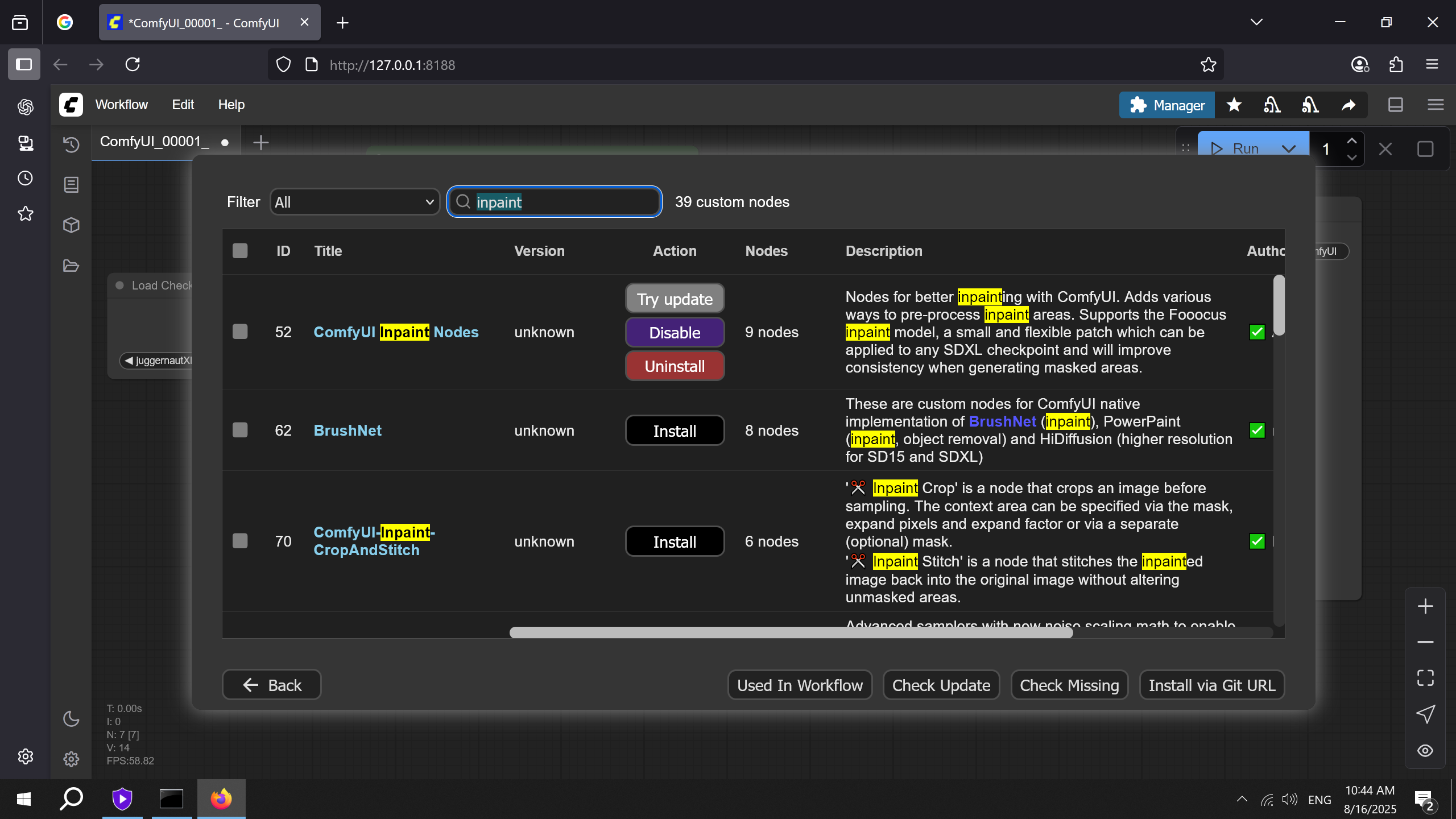Screen dimensions: 1456x819
Task: Click the share arrow icon
Action: pyautogui.click(x=1349, y=105)
